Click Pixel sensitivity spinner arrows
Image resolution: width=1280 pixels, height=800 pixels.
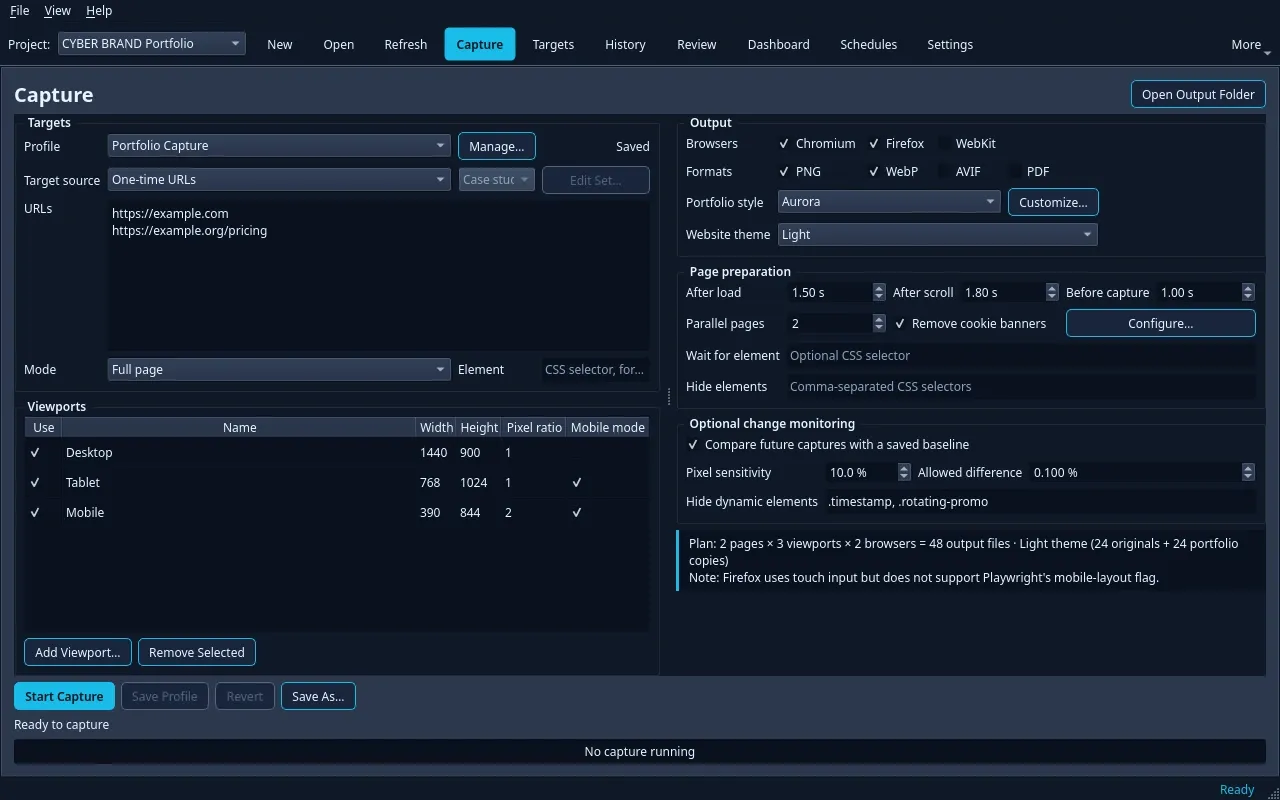pos(904,472)
